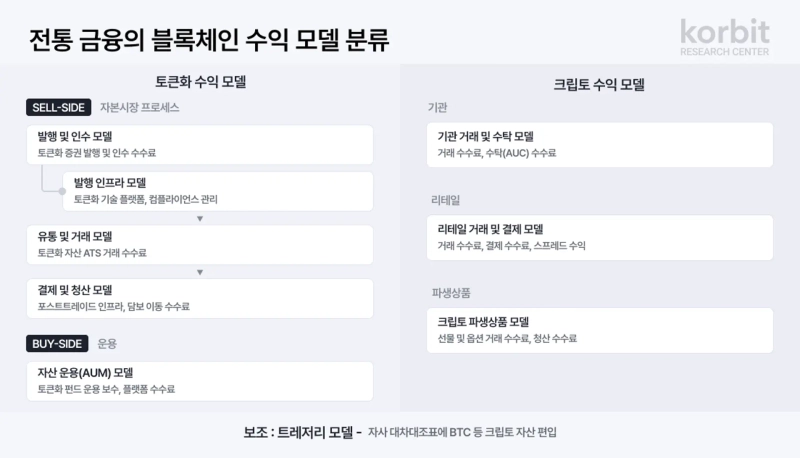
Task: Click the down arrow below 발행 인프라 모델
Action: click(x=200, y=217)
